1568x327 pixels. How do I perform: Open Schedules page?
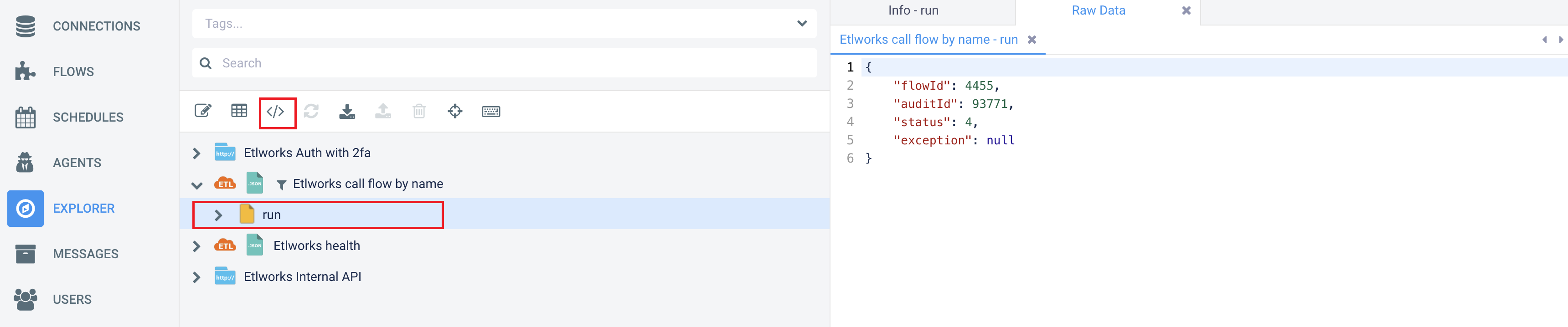click(88, 118)
